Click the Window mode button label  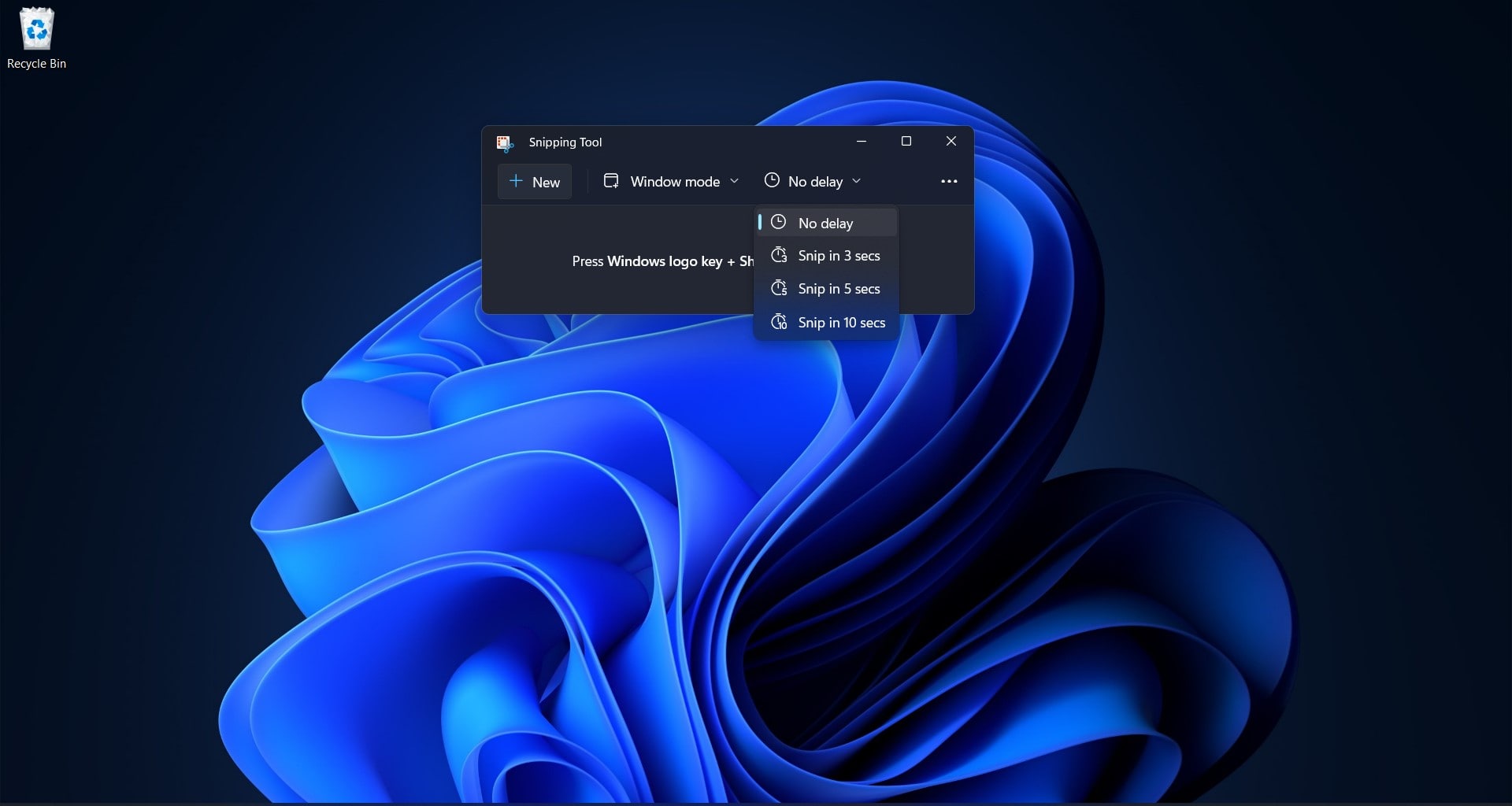click(674, 181)
